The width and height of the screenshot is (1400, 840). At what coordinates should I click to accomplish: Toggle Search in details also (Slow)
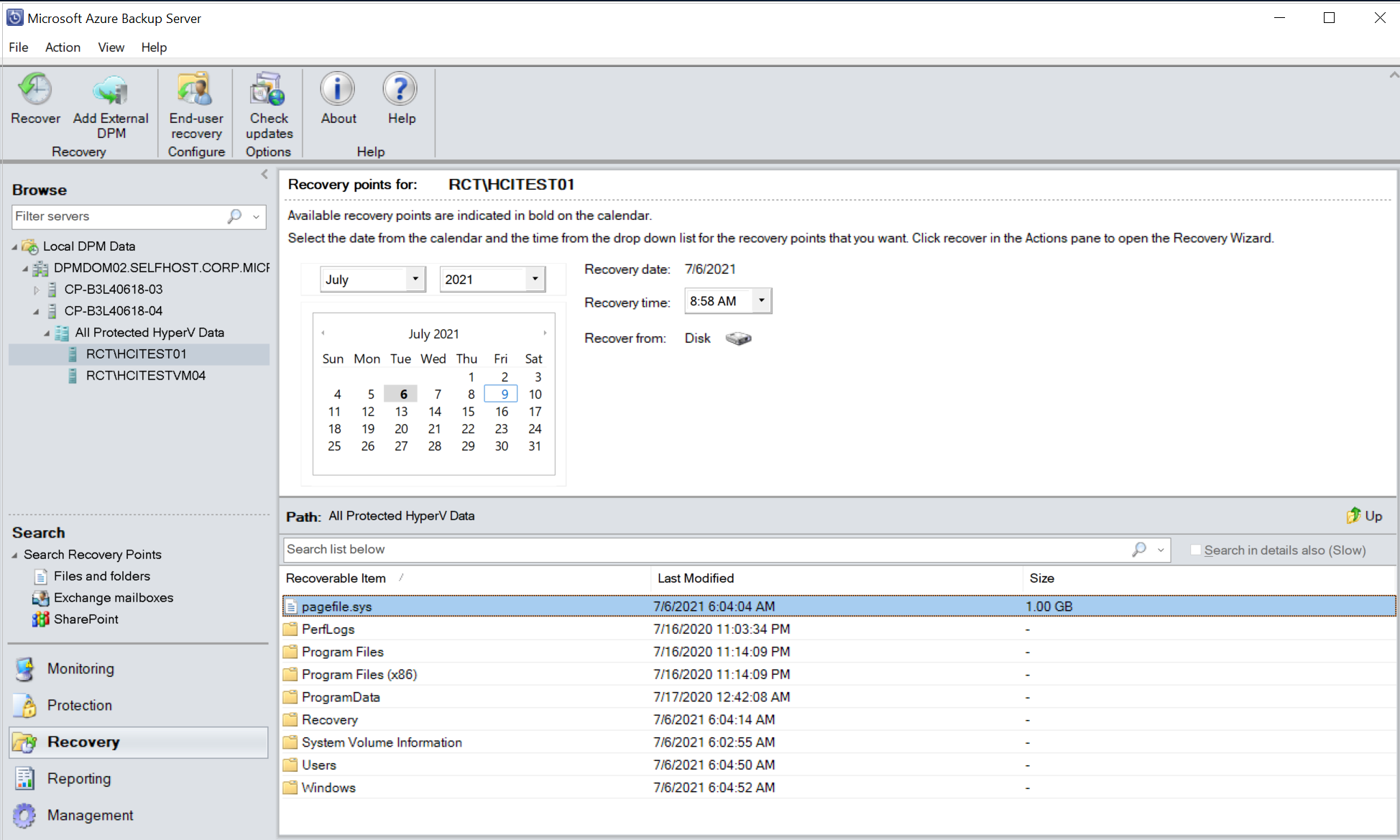[x=1195, y=549]
